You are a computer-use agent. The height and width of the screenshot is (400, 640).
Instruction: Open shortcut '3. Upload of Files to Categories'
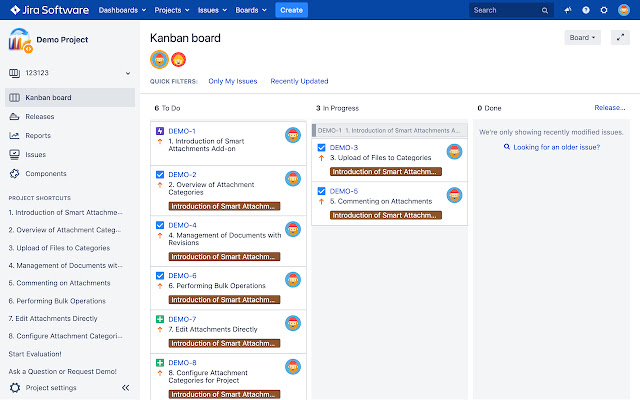click(59, 248)
